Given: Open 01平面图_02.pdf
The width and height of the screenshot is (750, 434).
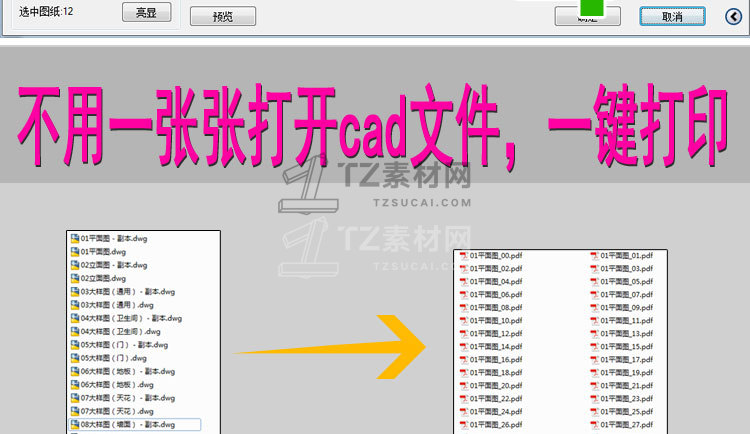Looking at the screenshot, I should [491, 269].
